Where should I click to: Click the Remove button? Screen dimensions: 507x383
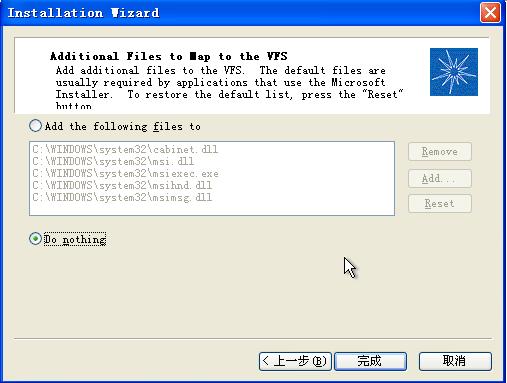click(x=440, y=152)
